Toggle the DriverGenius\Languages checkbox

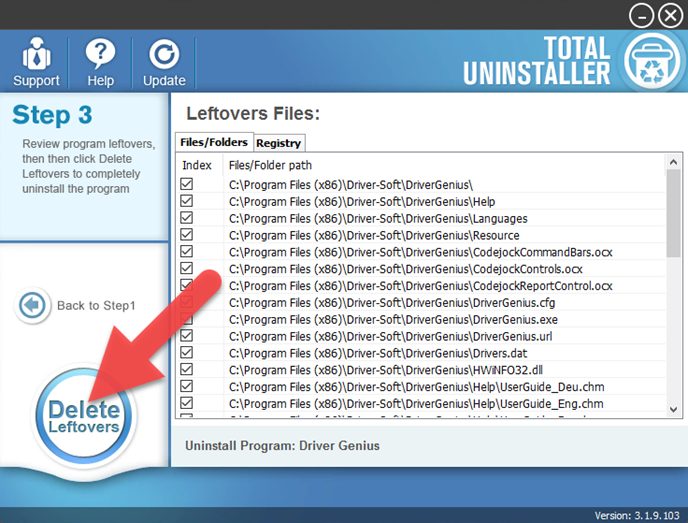(186, 218)
